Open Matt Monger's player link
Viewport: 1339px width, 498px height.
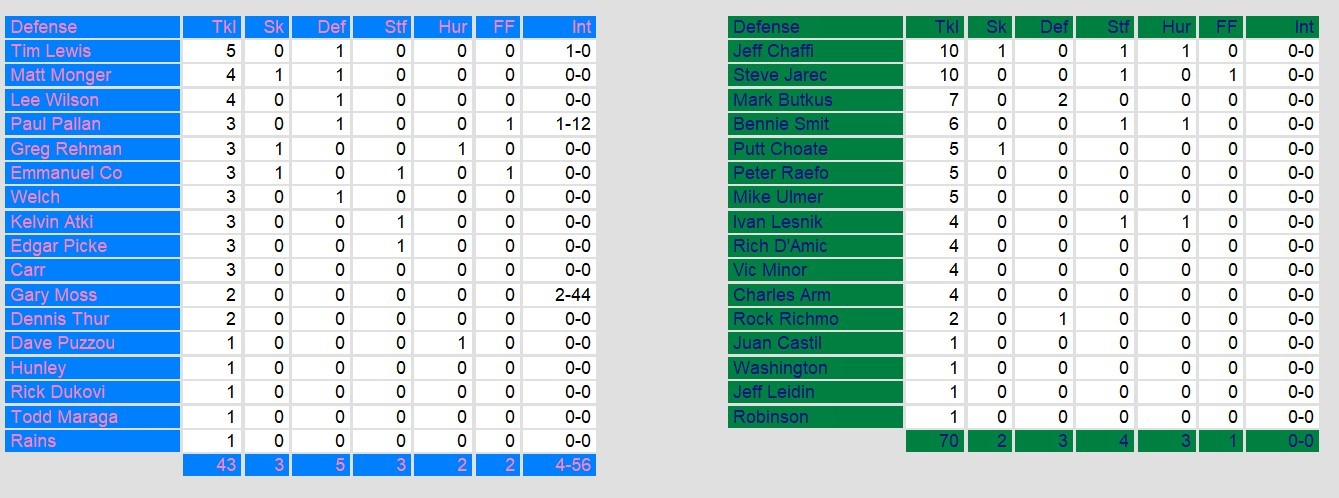click(x=61, y=75)
